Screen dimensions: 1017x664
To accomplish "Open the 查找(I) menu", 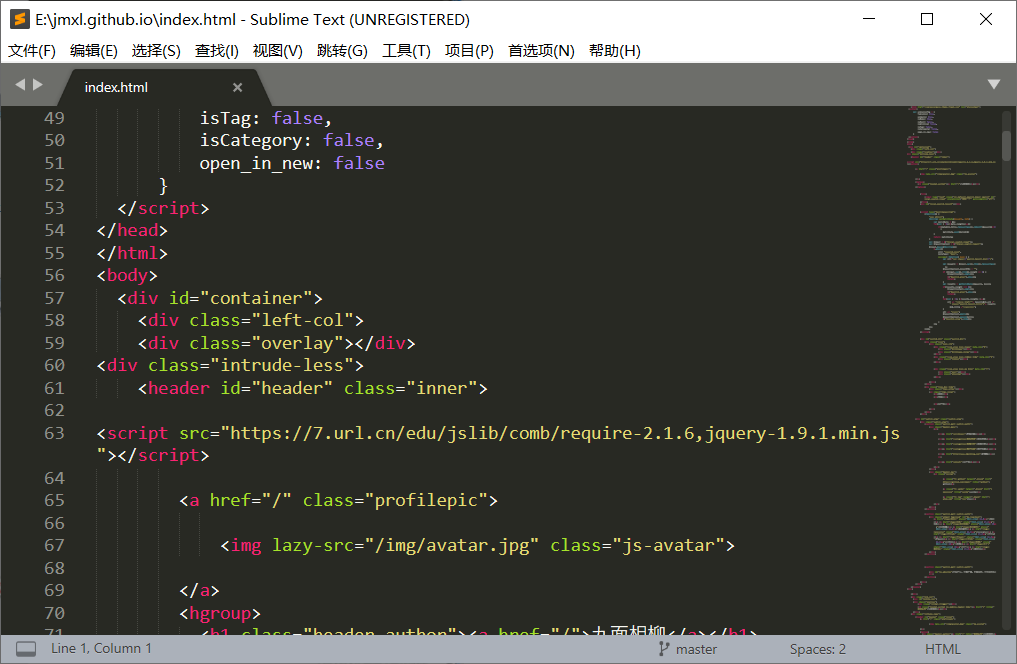I will coord(217,51).
